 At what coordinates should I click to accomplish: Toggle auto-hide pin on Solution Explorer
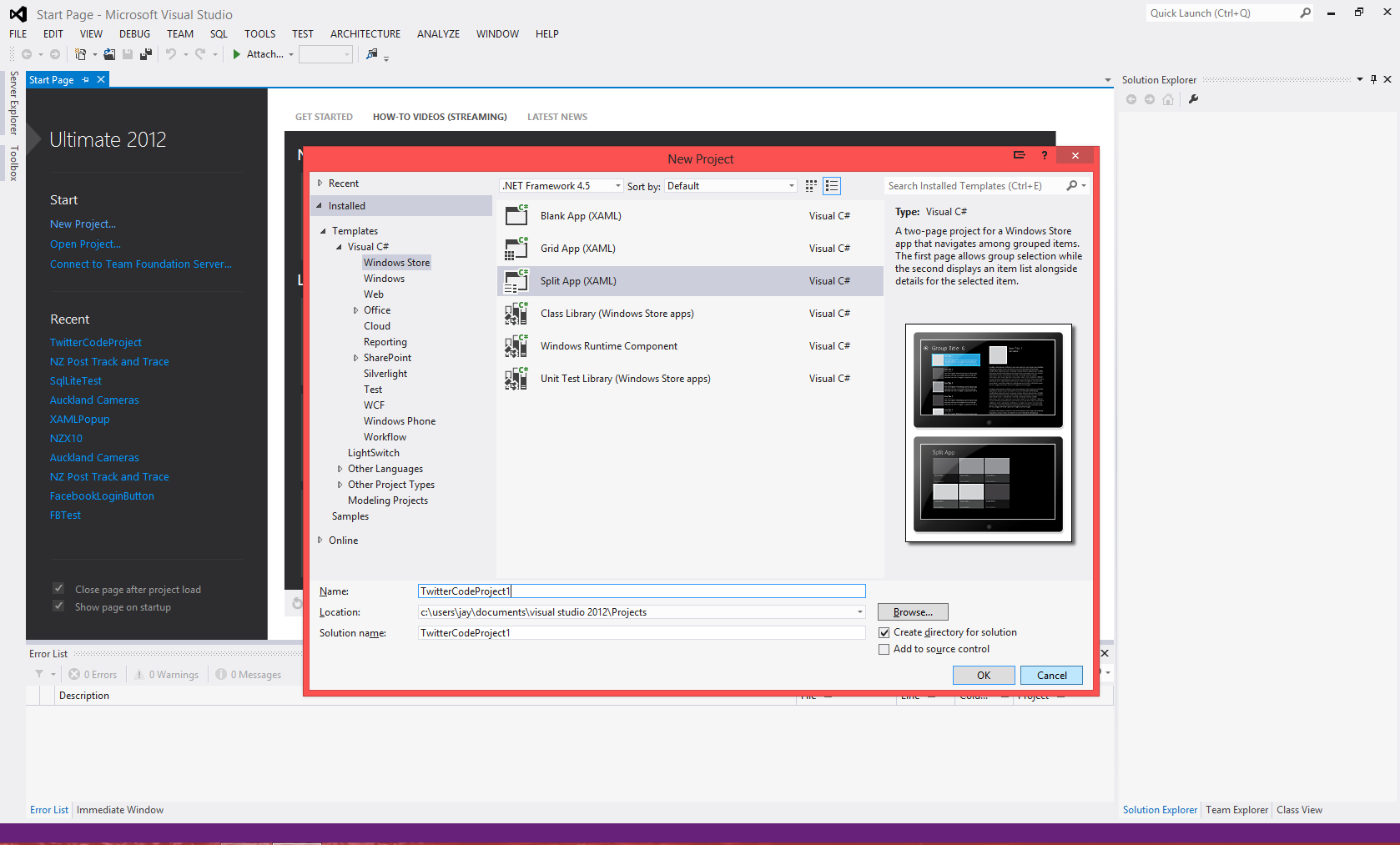coord(1373,79)
